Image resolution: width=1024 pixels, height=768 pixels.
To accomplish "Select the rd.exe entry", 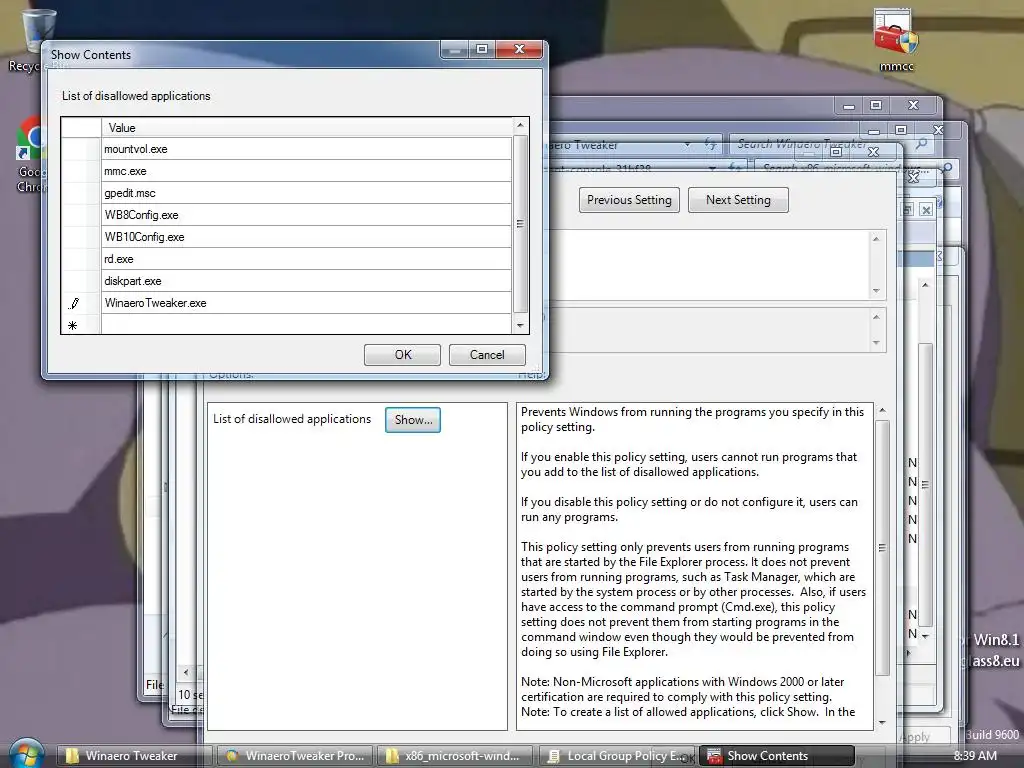I will pos(306,259).
